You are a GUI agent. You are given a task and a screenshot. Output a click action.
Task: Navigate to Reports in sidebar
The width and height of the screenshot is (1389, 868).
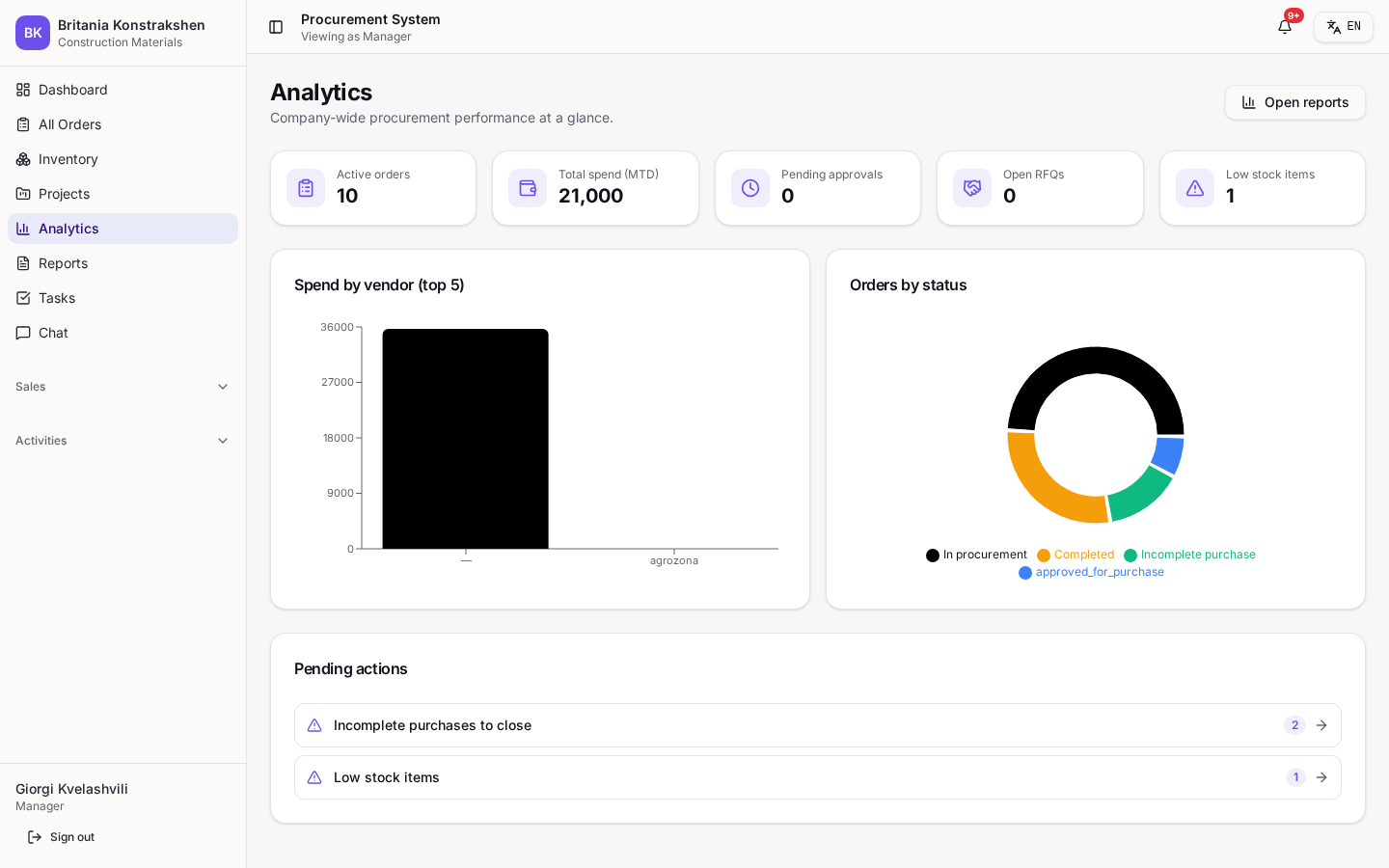123,263
